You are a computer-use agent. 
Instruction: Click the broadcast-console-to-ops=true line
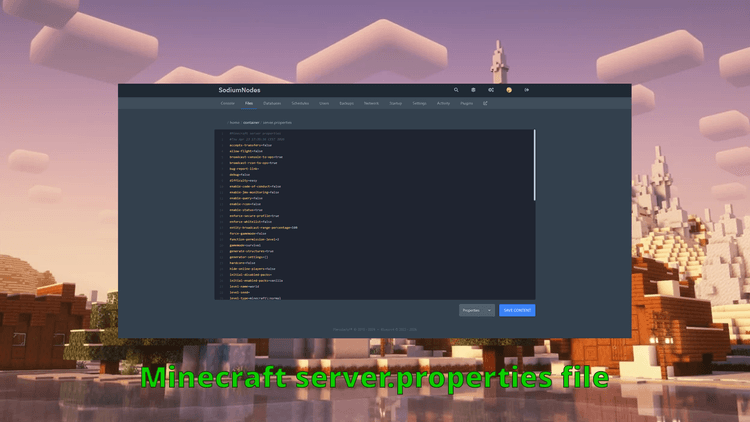[256, 157]
